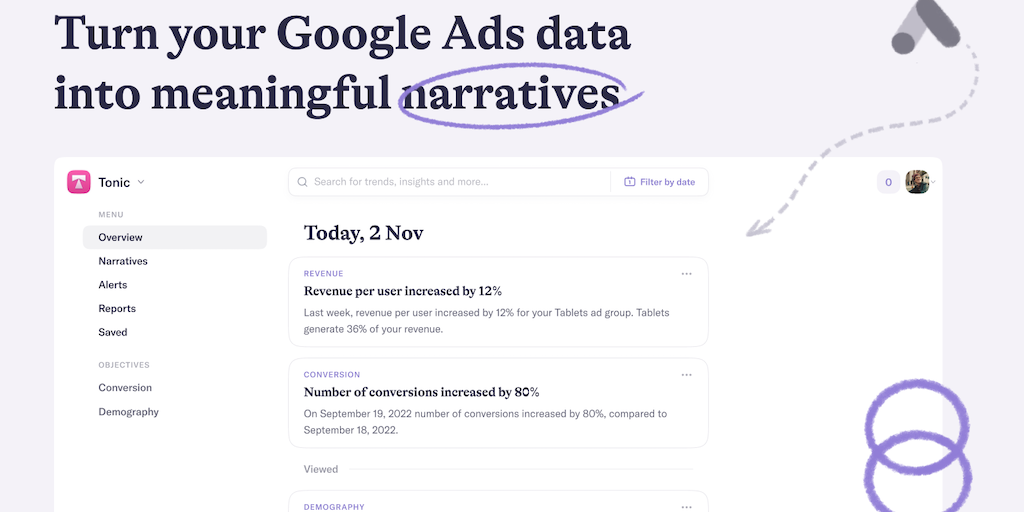This screenshot has height=512, width=1024.
Task: Click the search magnifier icon
Action: 302,182
